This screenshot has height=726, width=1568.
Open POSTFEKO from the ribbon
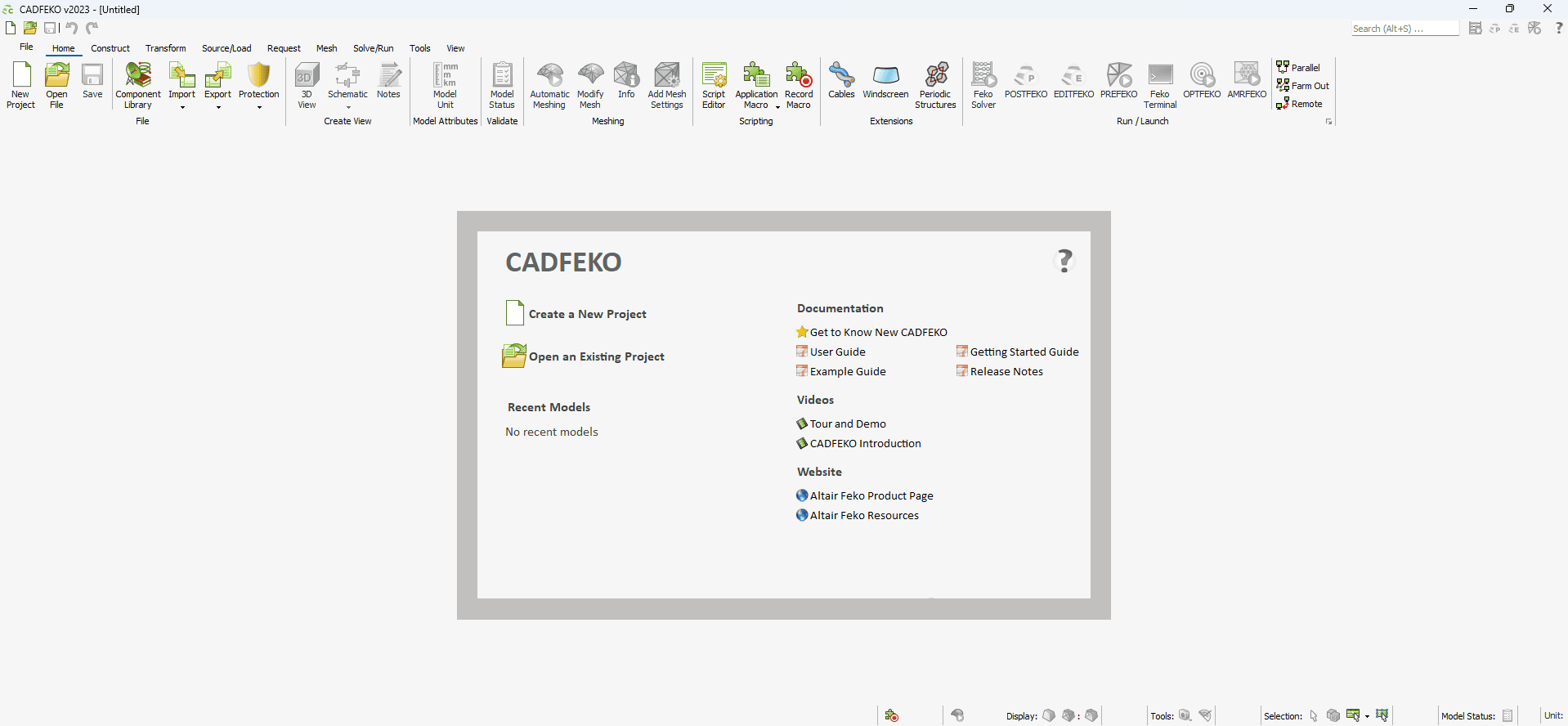pos(1025,82)
